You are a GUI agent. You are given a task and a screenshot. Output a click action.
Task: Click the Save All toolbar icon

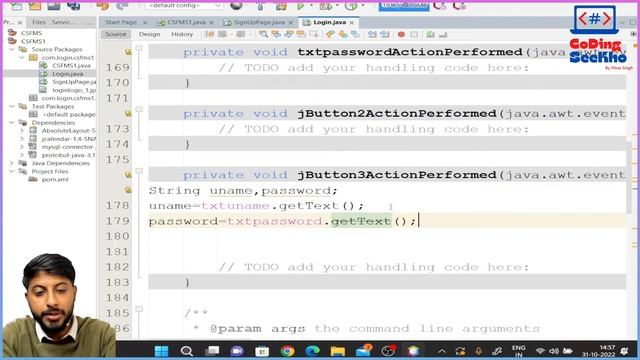[73, 6]
